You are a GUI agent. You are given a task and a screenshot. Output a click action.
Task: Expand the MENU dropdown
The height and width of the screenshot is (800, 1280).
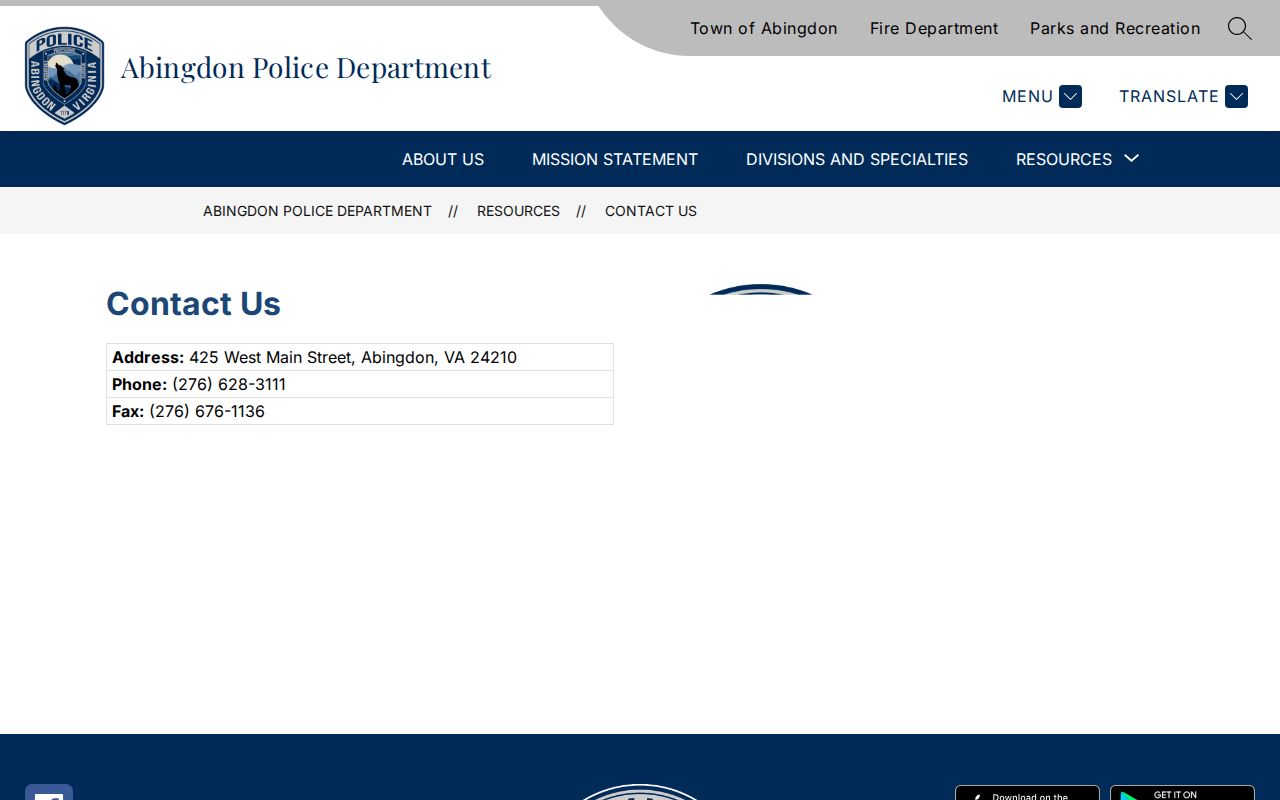coord(1041,96)
